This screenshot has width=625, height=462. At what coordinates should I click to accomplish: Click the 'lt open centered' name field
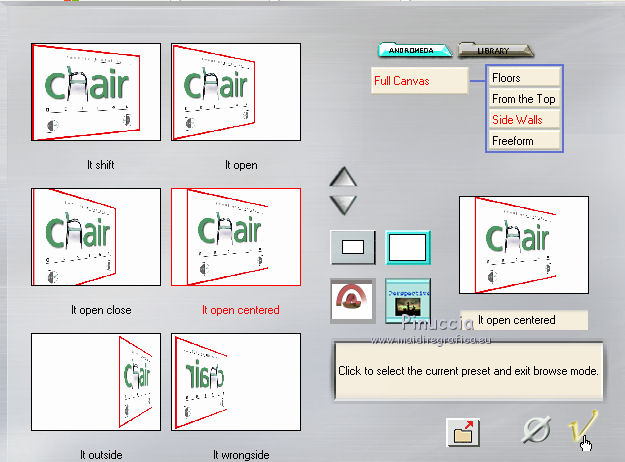pyautogui.click(x=524, y=320)
